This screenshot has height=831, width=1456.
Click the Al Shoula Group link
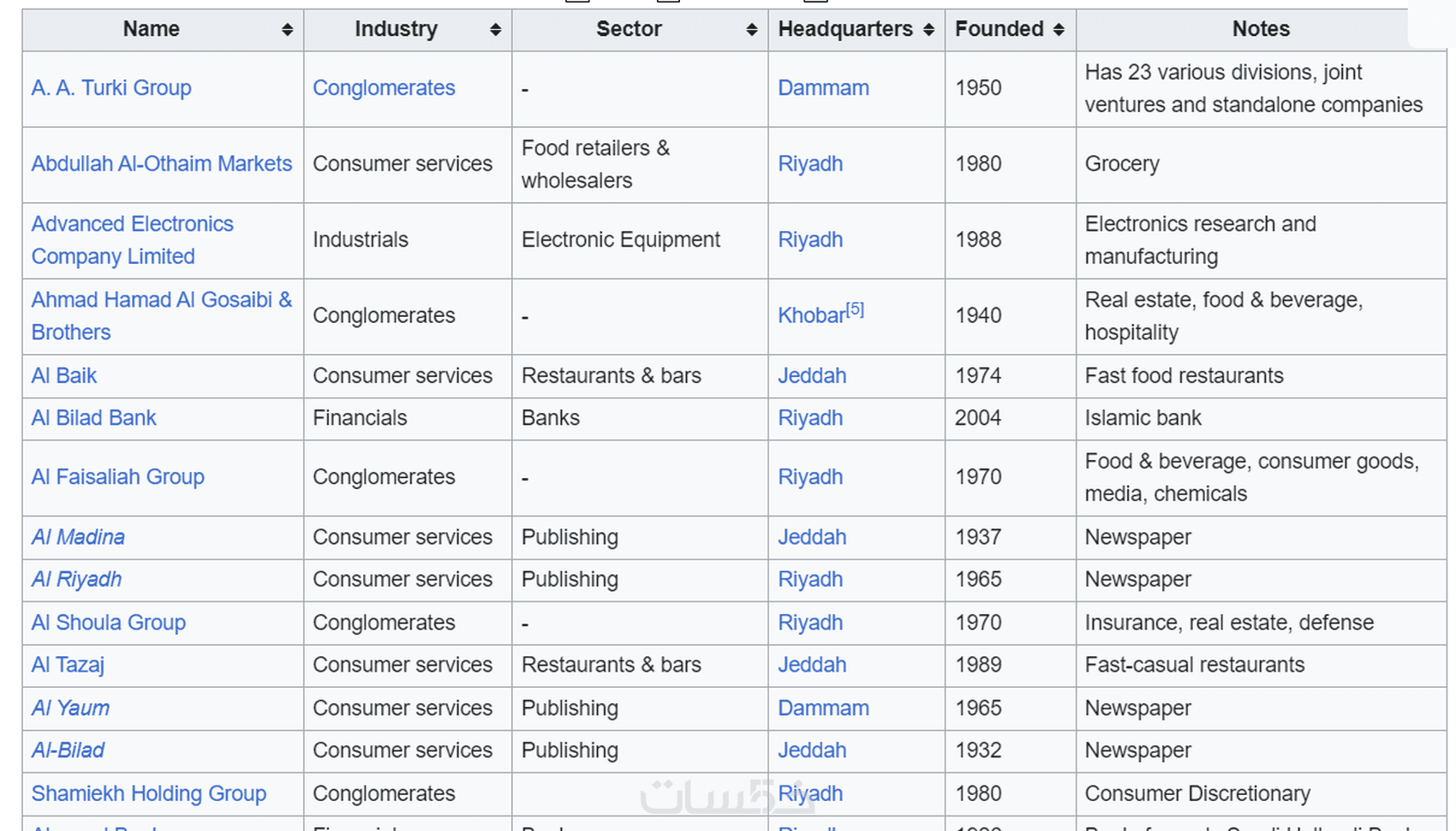pyautogui.click(x=109, y=623)
